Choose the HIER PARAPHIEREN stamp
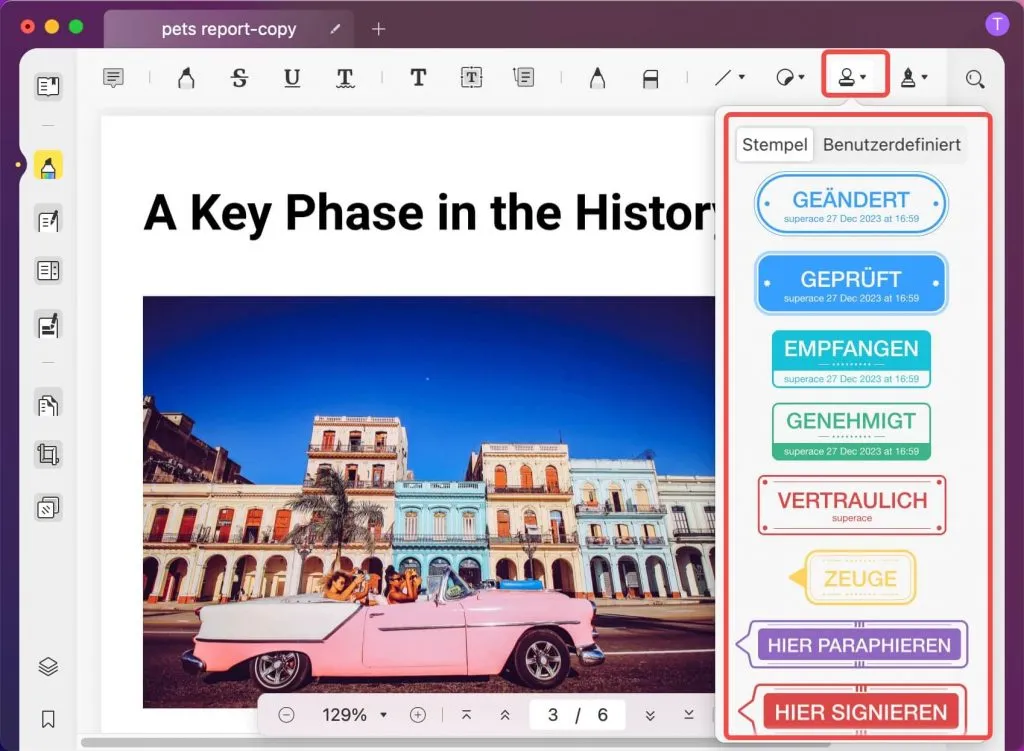This screenshot has height=751, width=1024. [852, 645]
